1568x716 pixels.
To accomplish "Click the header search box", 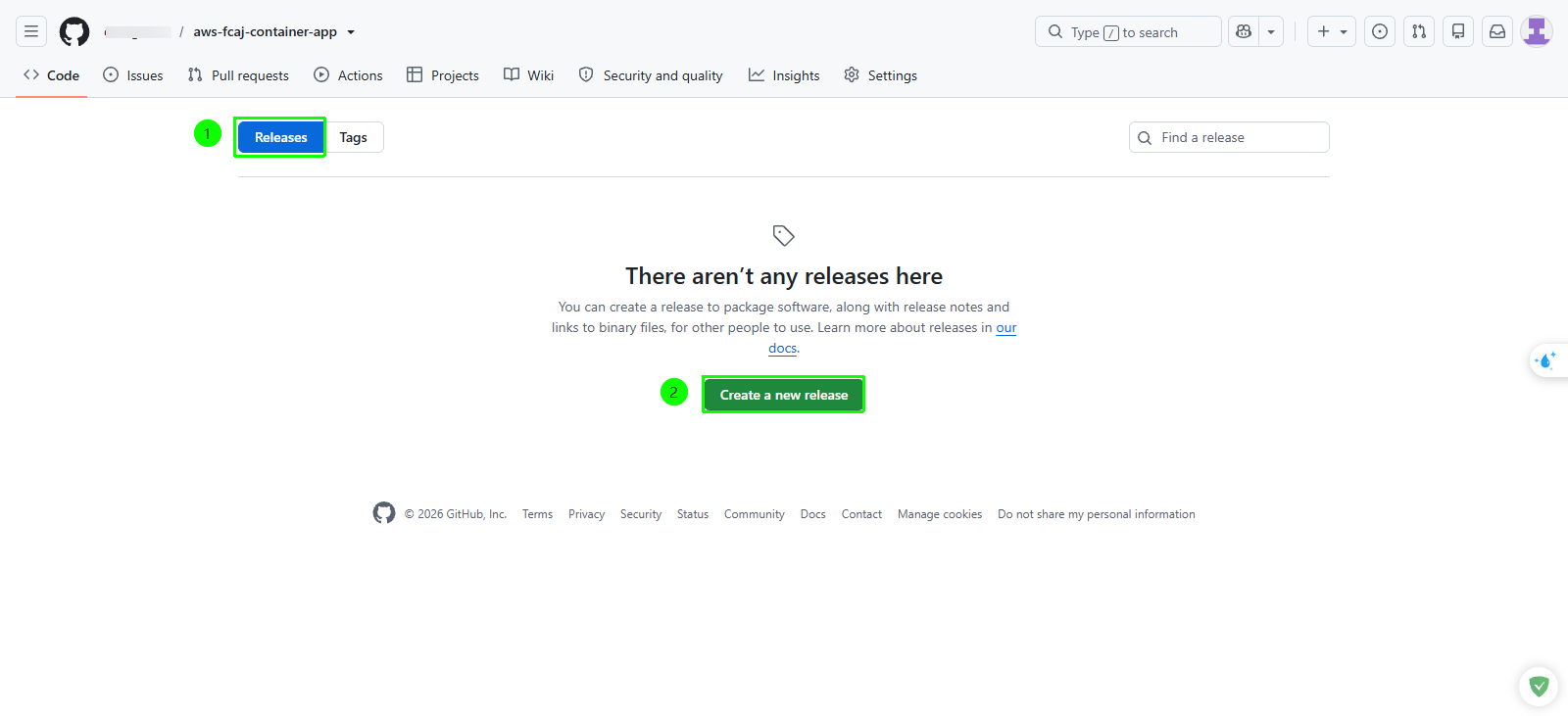I will point(1128,31).
